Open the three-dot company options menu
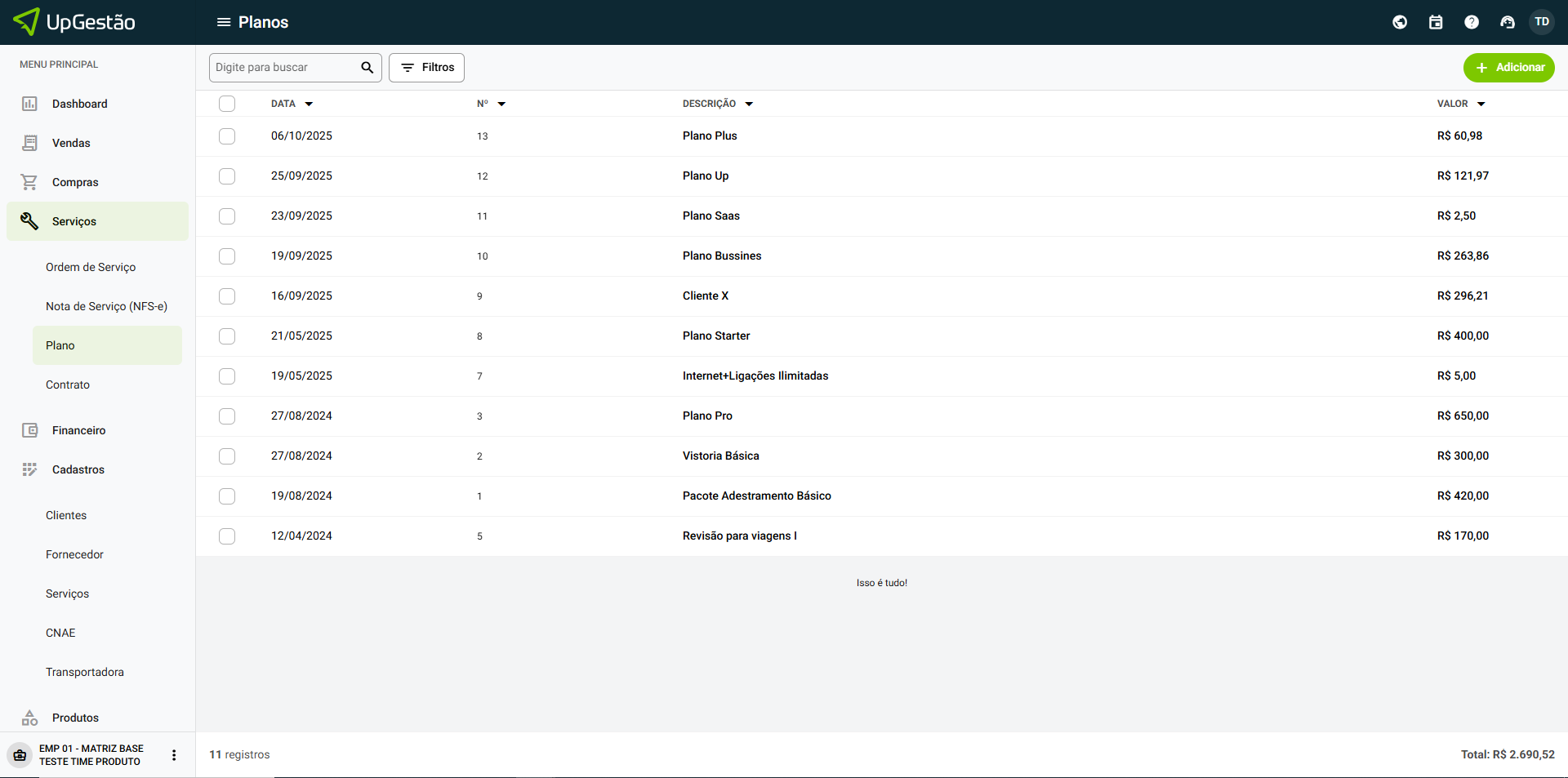This screenshot has width=1568, height=778. click(x=174, y=755)
